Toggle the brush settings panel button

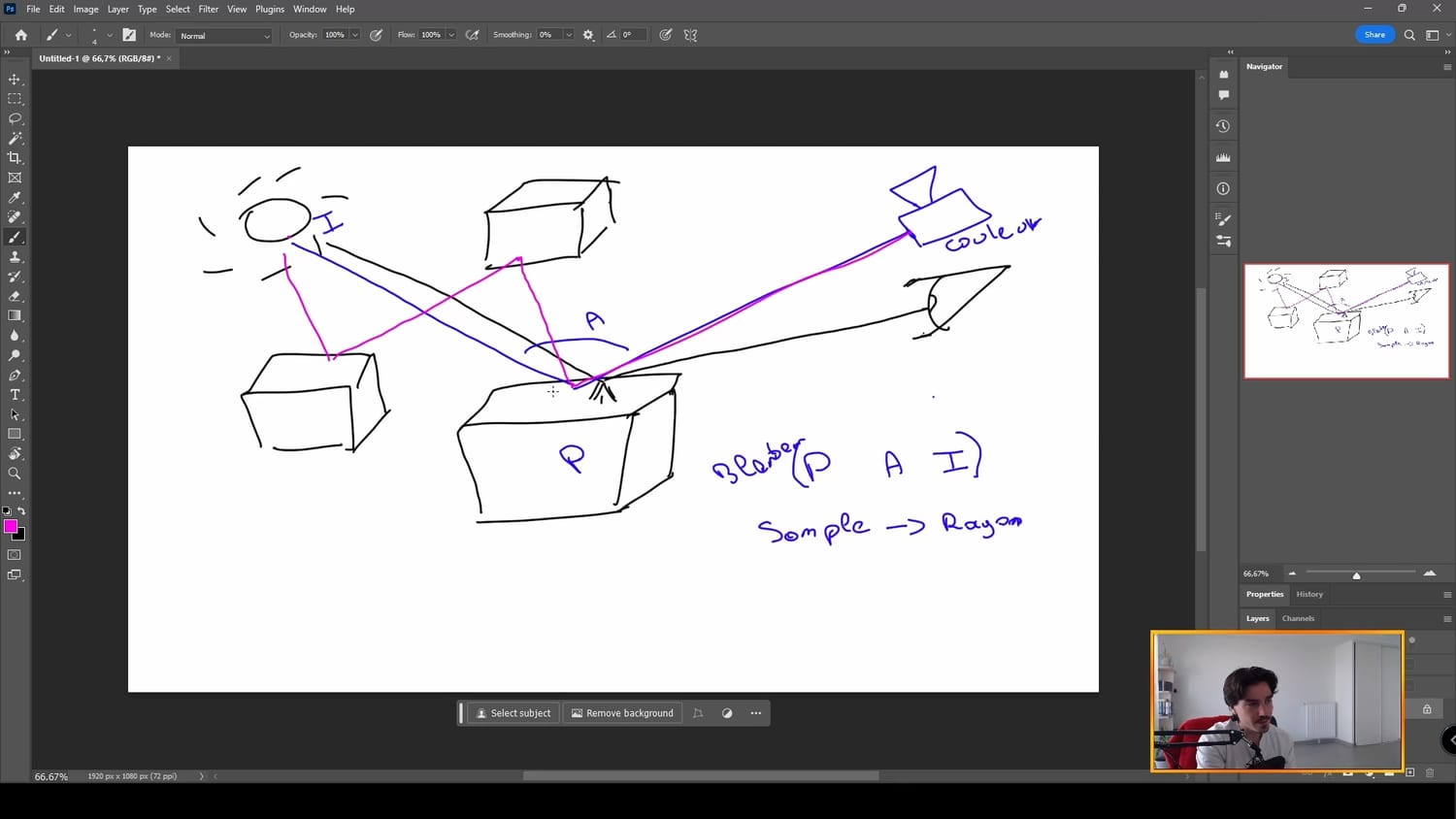pos(129,35)
